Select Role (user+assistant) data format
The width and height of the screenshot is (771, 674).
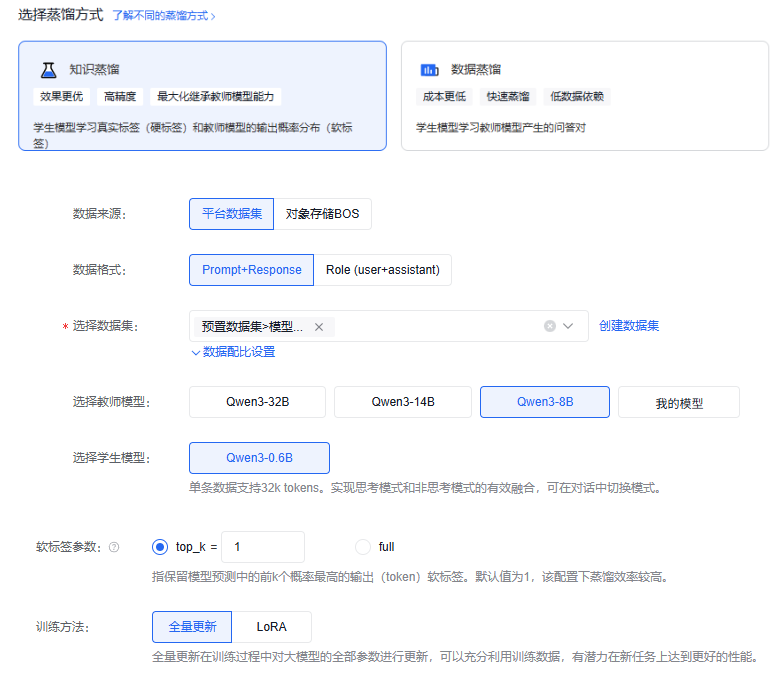pyautogui.click(x=383, y=270)
